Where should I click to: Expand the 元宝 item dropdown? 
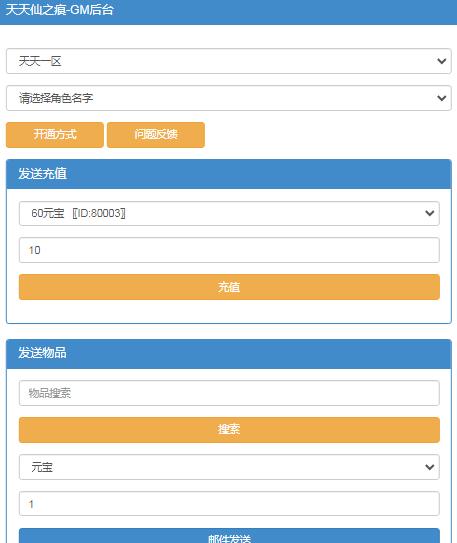click(x=229, y=467)
